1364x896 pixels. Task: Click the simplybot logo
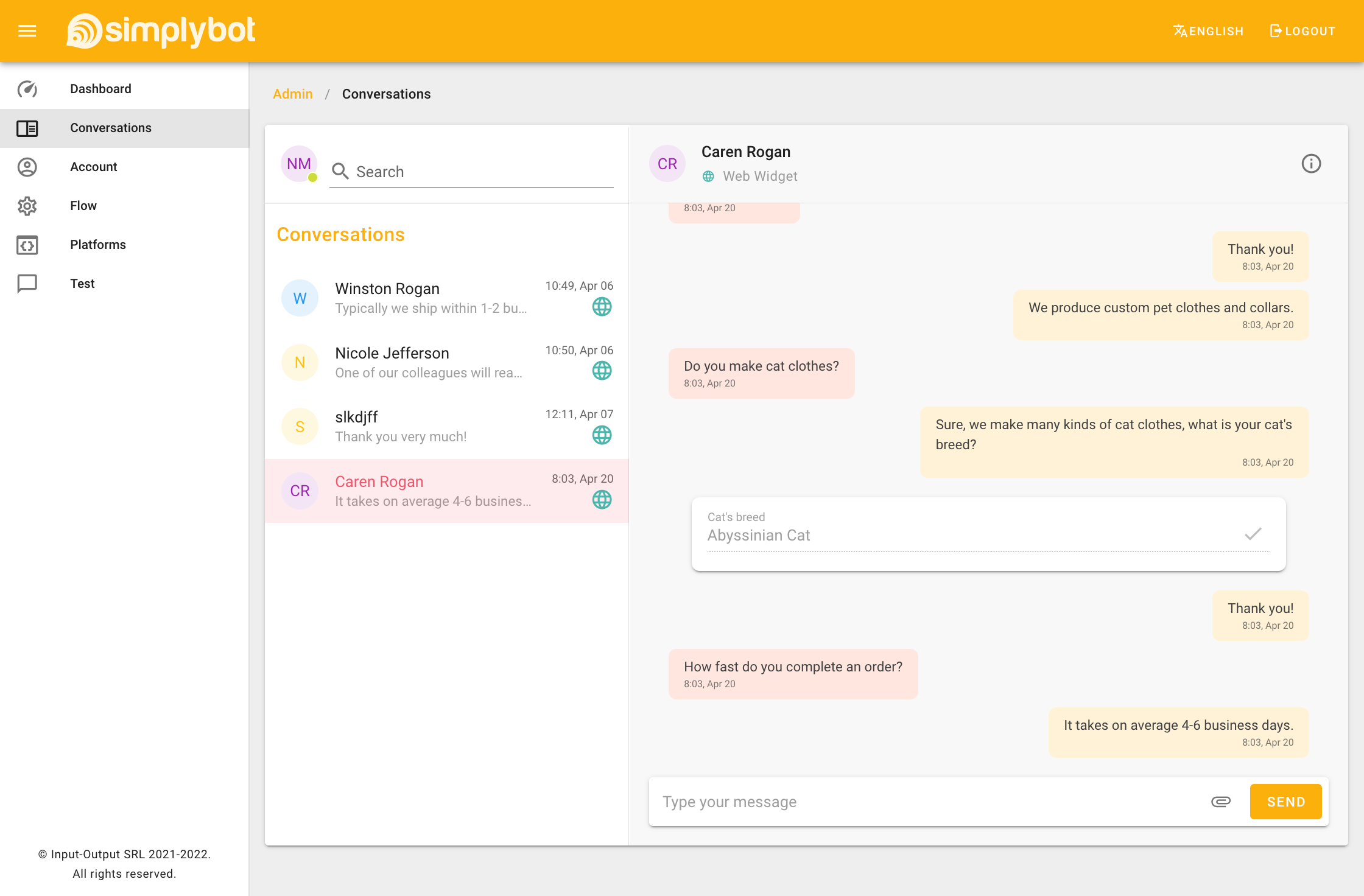[x=161, y=31]
